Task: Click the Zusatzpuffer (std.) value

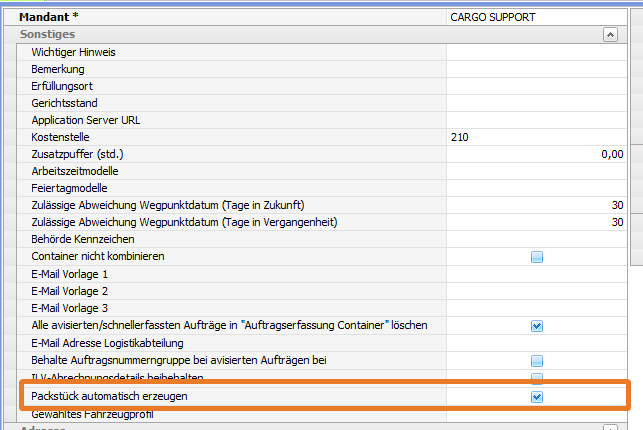Action: pos(536,154)
